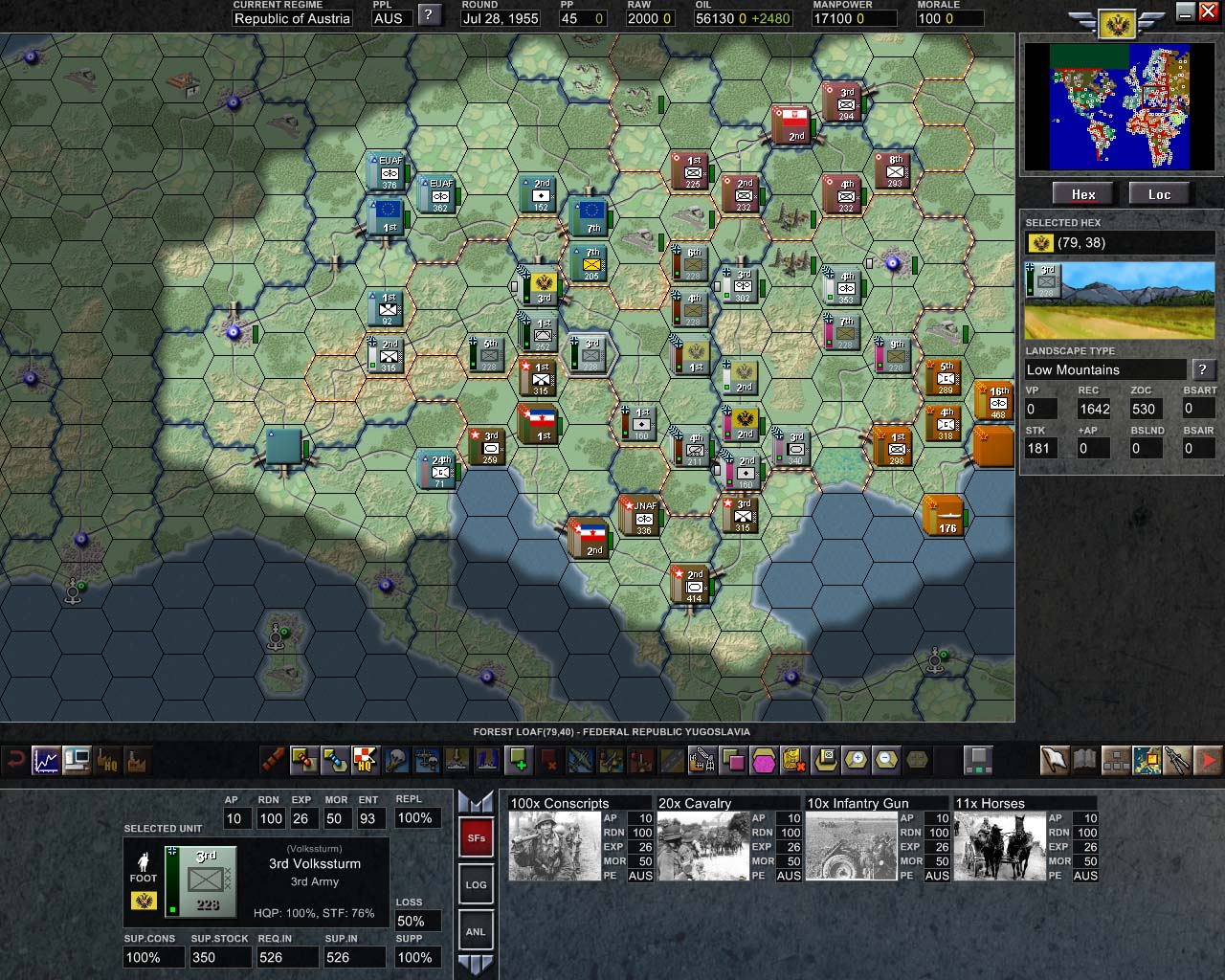Viewport: 1225px width, 980px height.
Task: Open the strategic Europe map overview
Action: point(1145,761)
